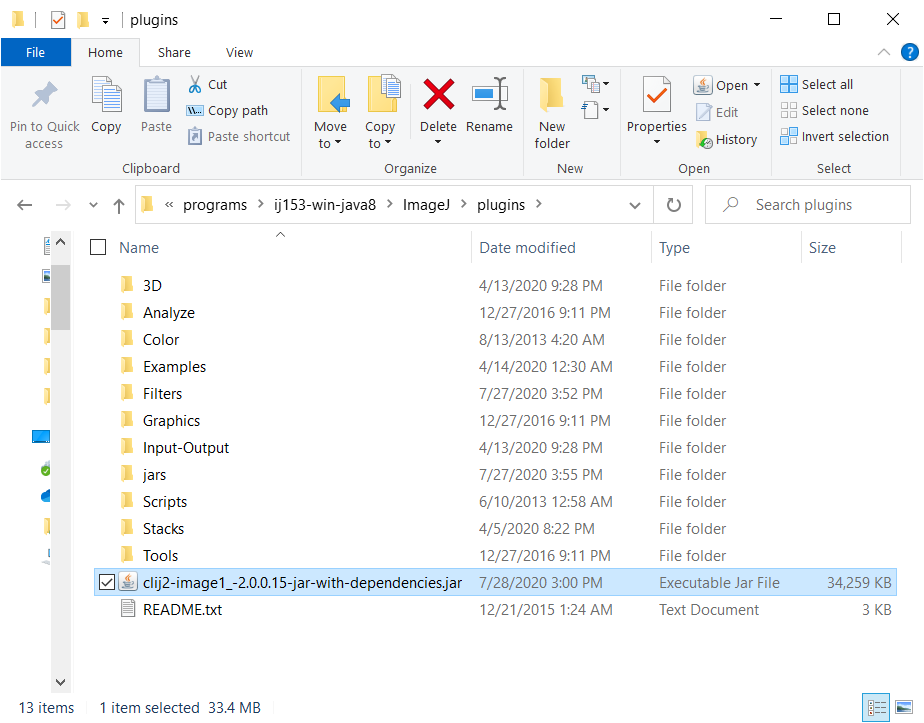Open file History
This screenshot has width=924, height=723.
[726, 140]
